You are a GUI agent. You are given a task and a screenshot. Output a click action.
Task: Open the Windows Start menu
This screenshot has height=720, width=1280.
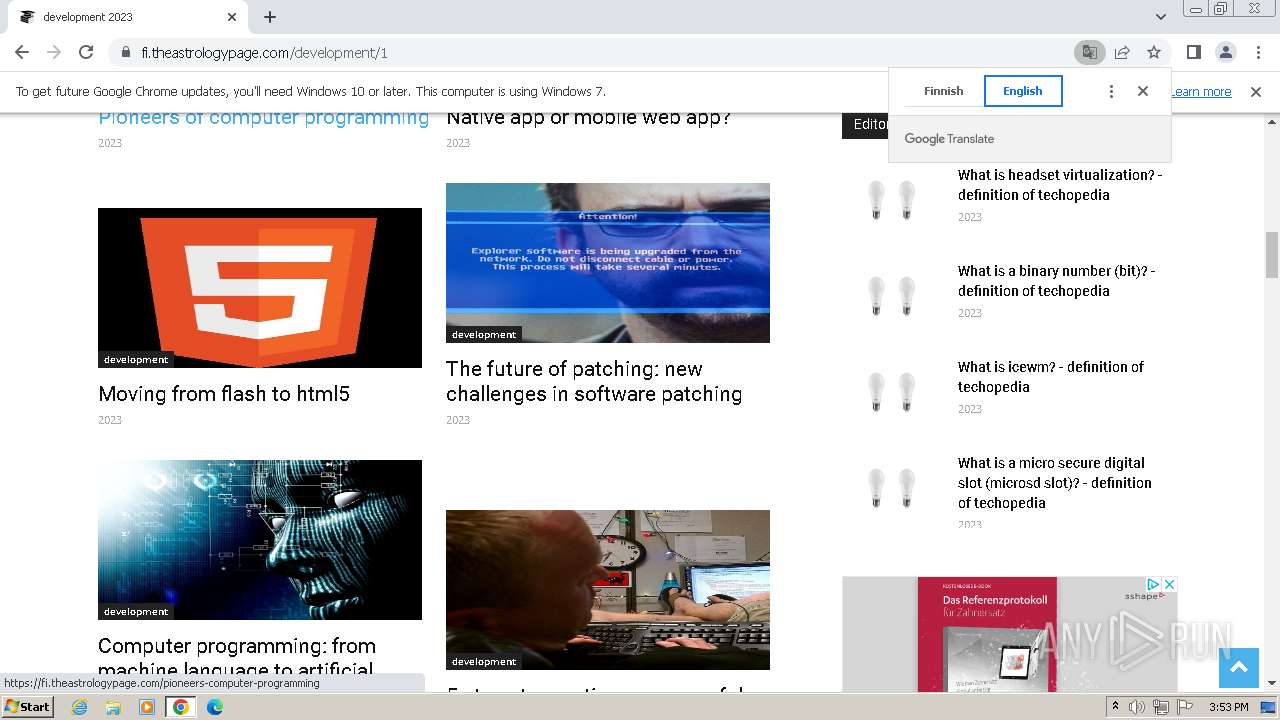tap(28, 706)
